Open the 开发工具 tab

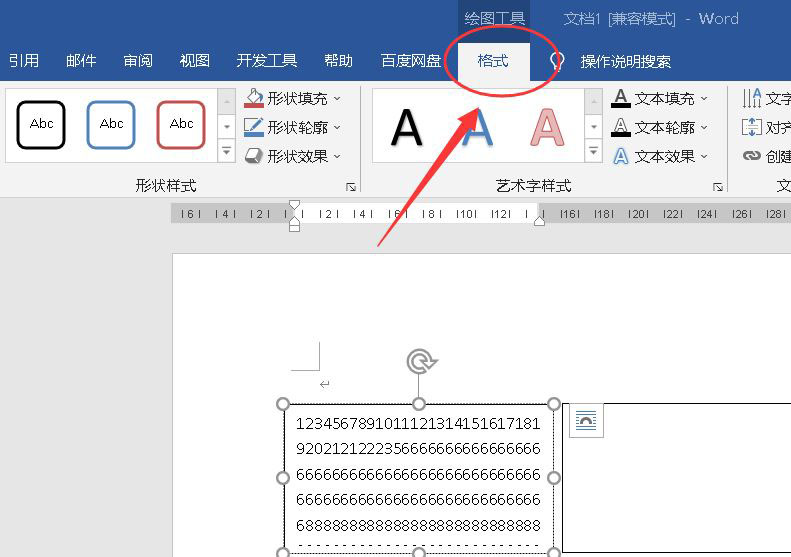[x=267, y=61]
